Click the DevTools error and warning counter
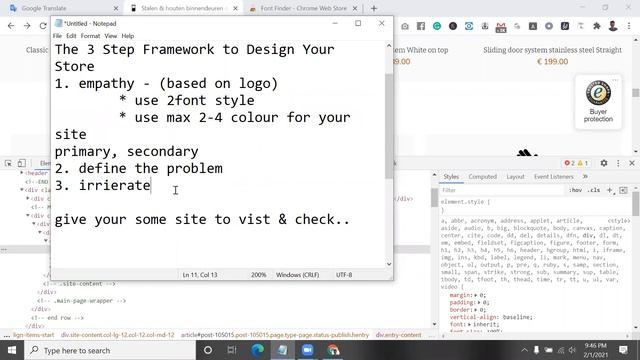 tap(576, 163)
